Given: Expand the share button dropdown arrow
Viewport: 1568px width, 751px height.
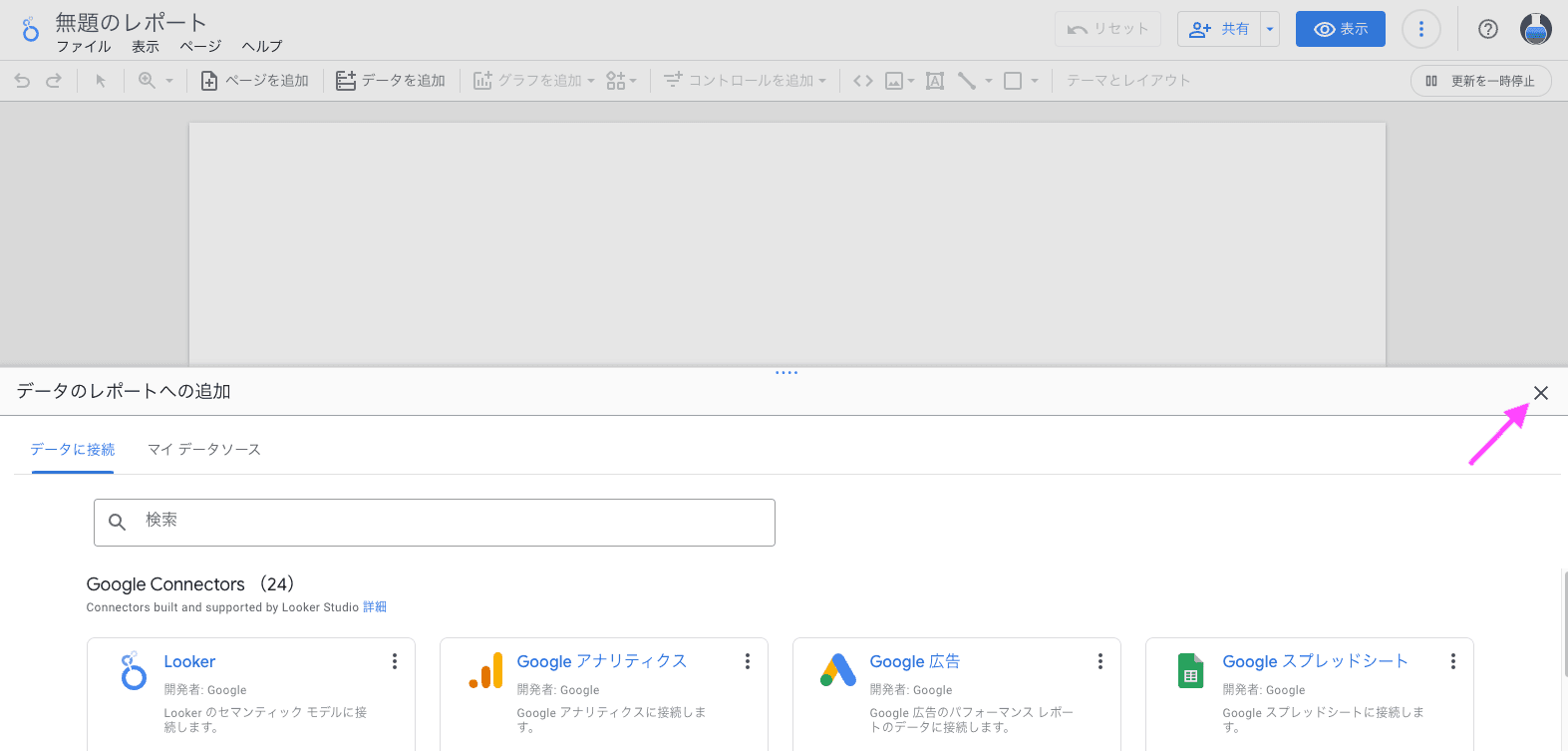Looking at the screenshot, I should (x=1270, y=29).
